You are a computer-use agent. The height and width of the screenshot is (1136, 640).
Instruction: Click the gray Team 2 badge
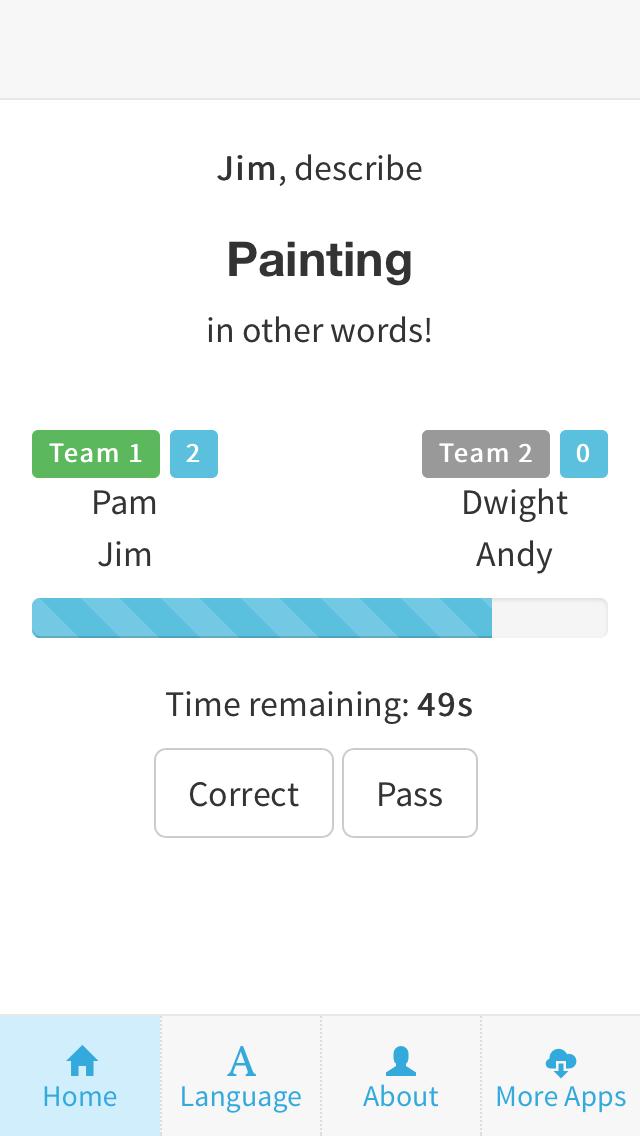(x=486, y=453)
